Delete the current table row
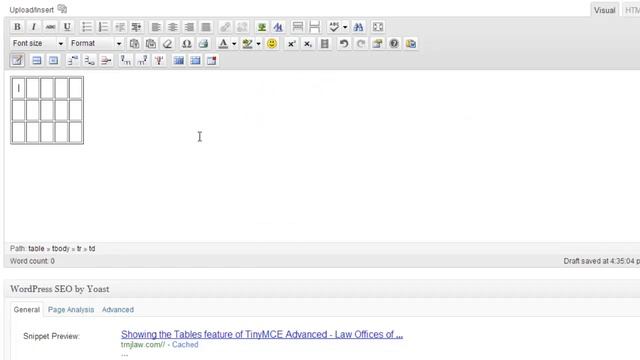Viewport: 640px width, 360px height. point(106,60)
